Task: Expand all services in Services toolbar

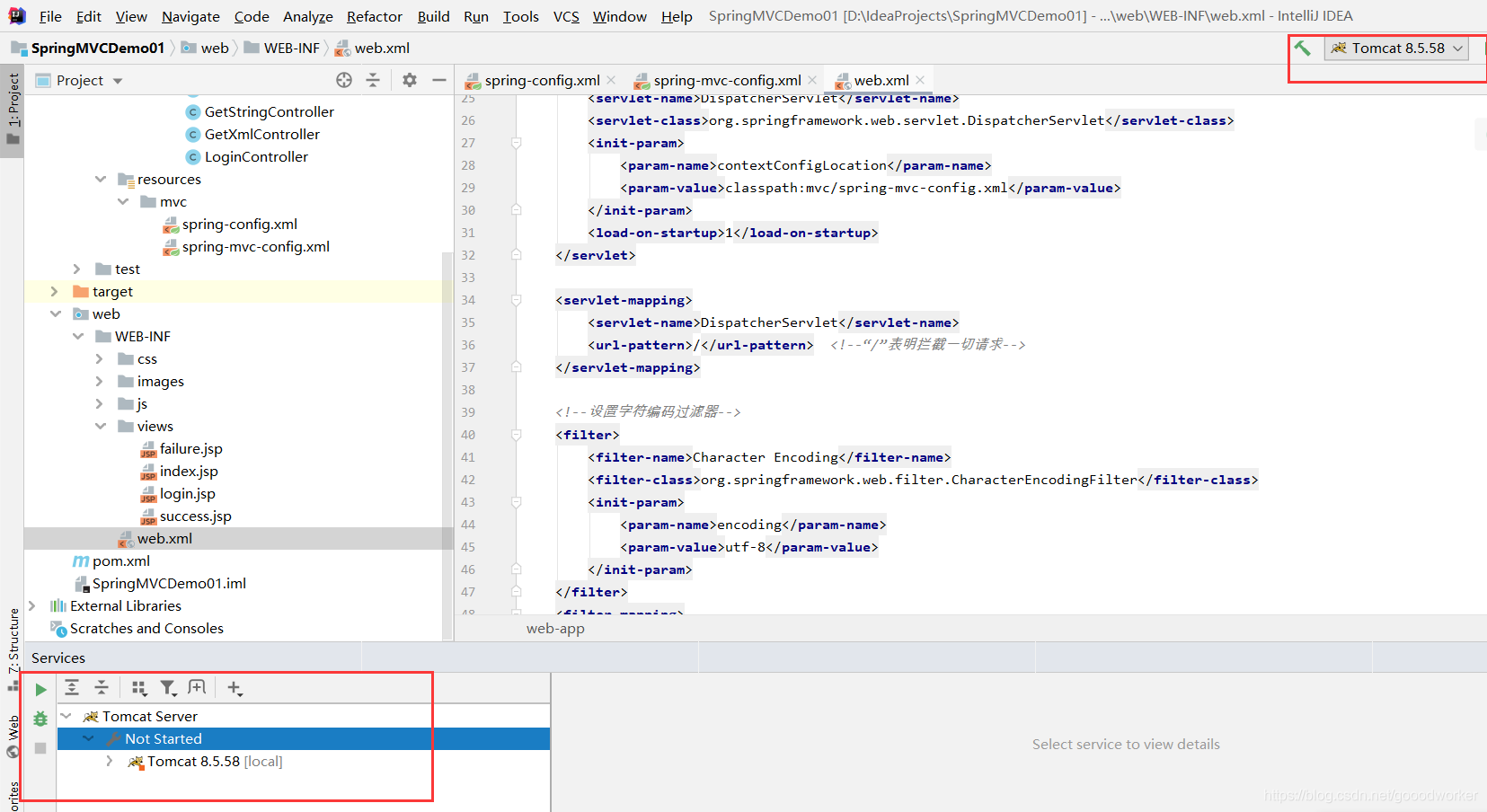Action: coord(73,688)
